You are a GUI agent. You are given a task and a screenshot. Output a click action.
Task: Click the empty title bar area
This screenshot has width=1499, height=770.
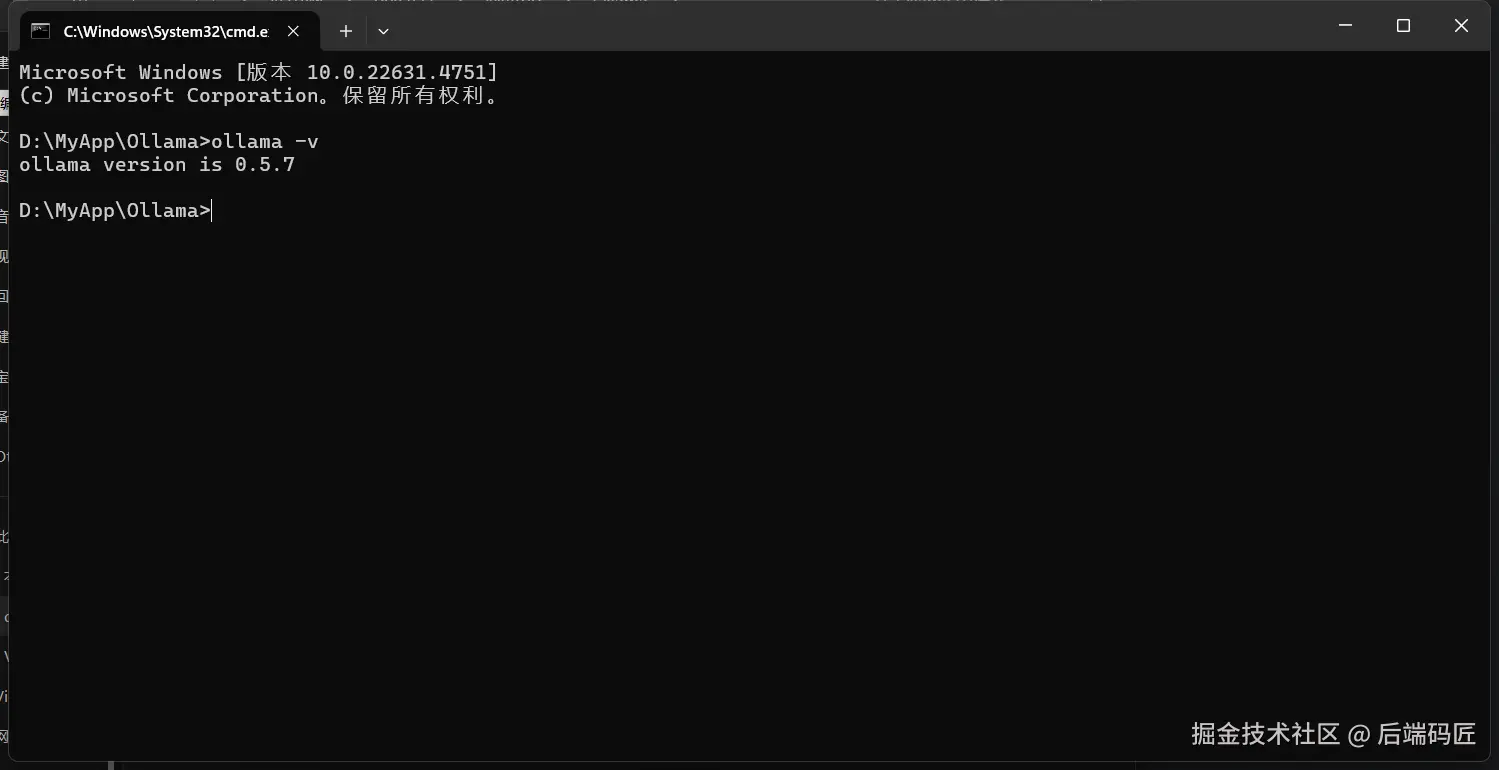coord(850,28)
